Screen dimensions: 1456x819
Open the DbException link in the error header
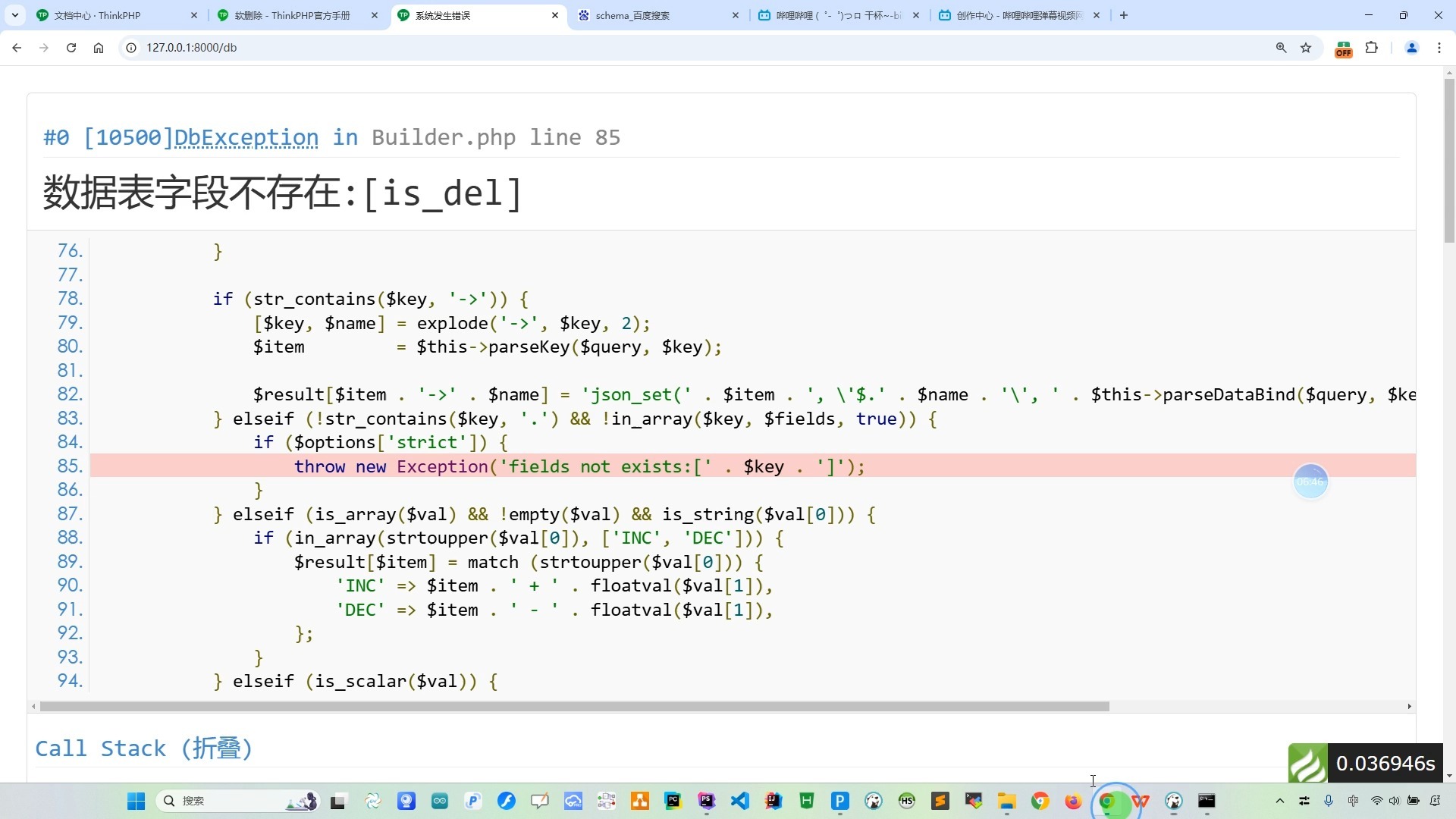point(246,137)
